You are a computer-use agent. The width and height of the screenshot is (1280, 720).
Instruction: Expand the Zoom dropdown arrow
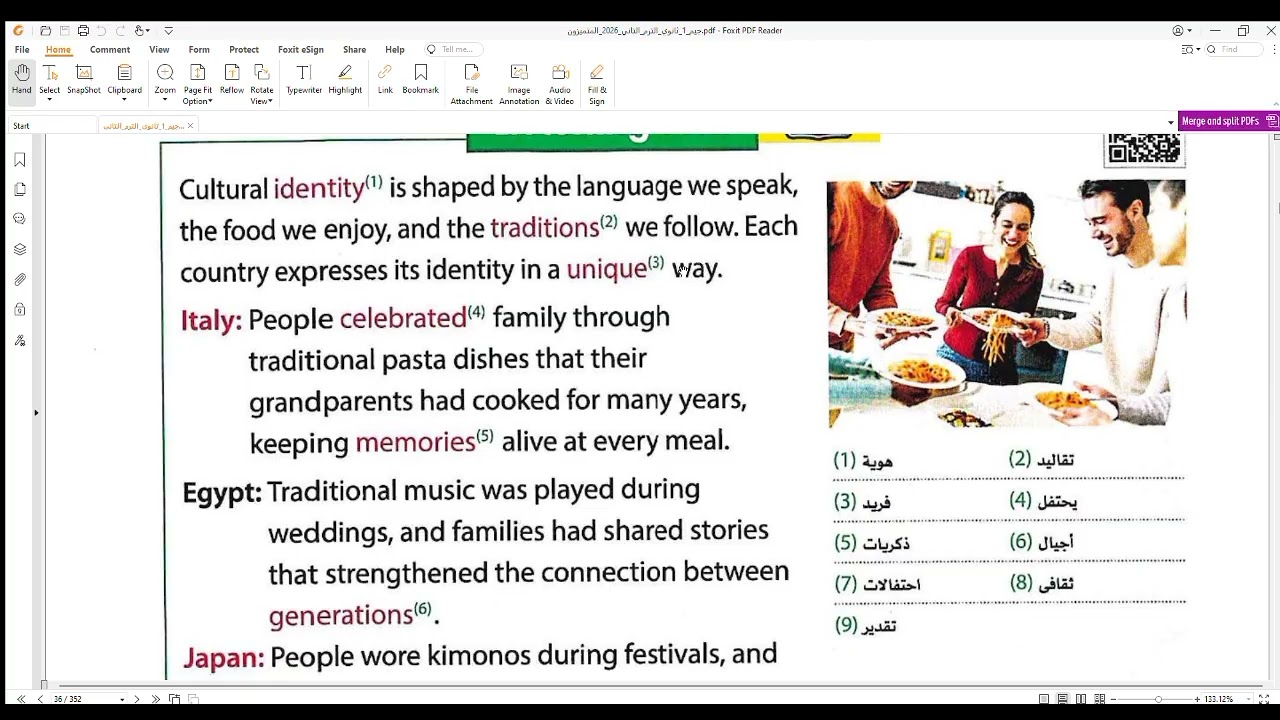point(165,100)
